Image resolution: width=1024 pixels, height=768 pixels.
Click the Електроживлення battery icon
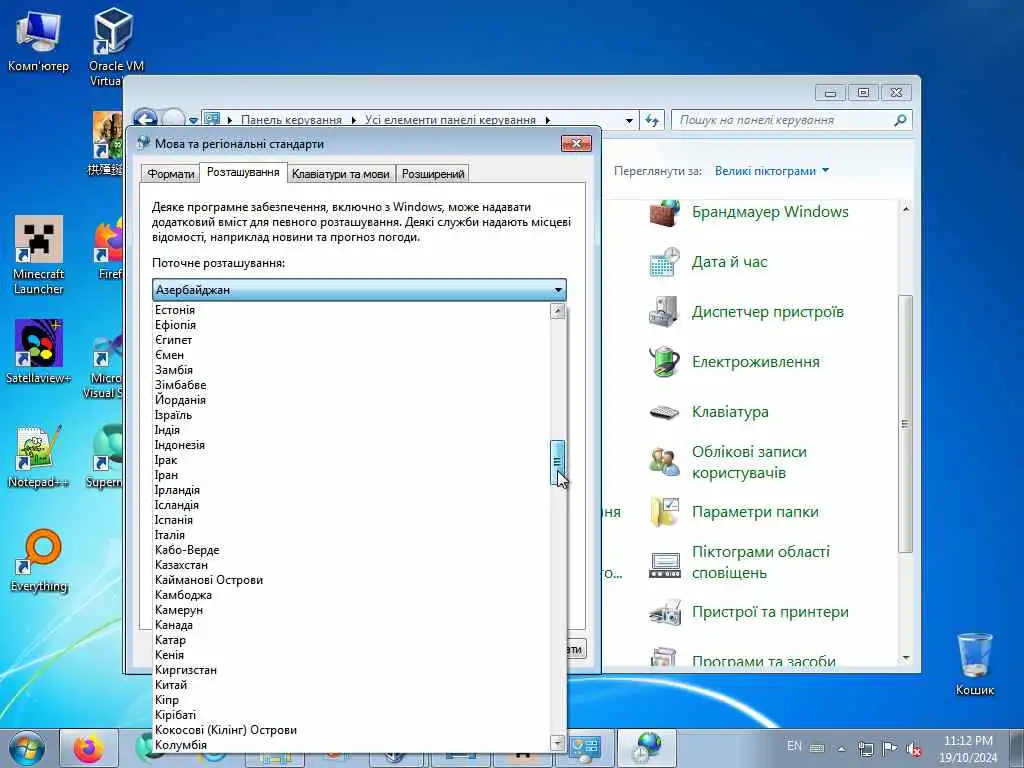[x=664, y=361]
